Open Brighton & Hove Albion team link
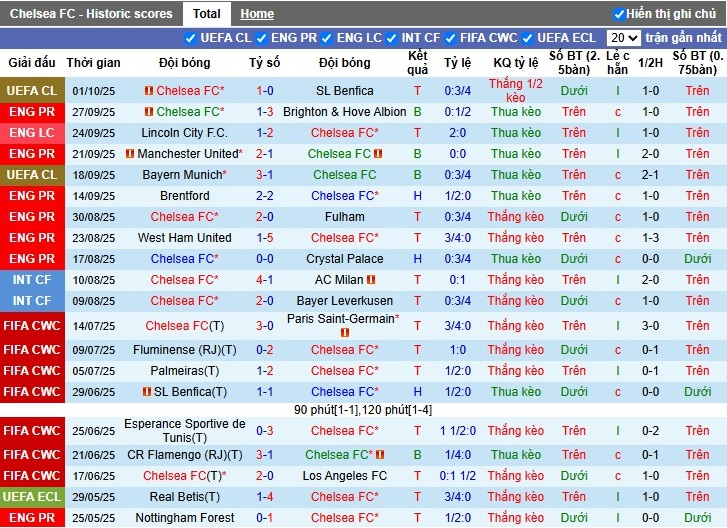 coord(344,112)
